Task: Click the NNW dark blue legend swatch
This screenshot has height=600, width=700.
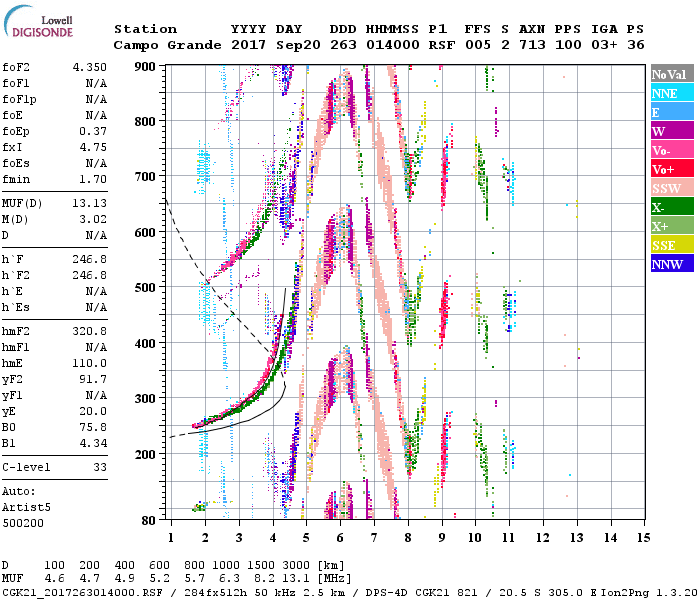Action: 672,263
